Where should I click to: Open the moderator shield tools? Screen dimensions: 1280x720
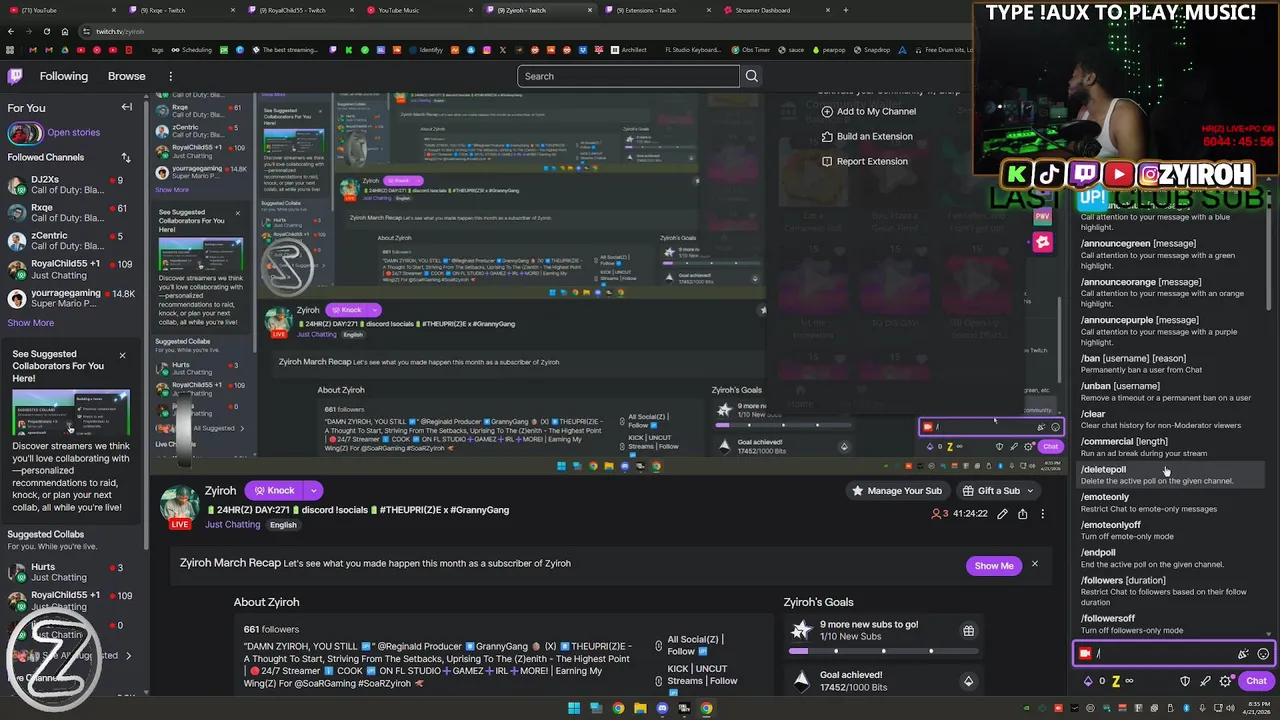click(x=1185, y=681)
